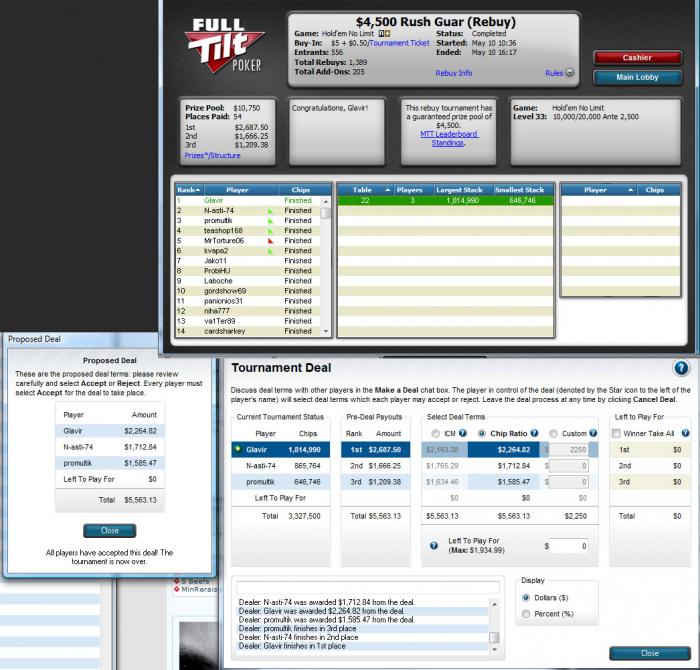Screen dimensions: 700x670
Task: Open the Rebuy Info link
Action: point(454,73)
